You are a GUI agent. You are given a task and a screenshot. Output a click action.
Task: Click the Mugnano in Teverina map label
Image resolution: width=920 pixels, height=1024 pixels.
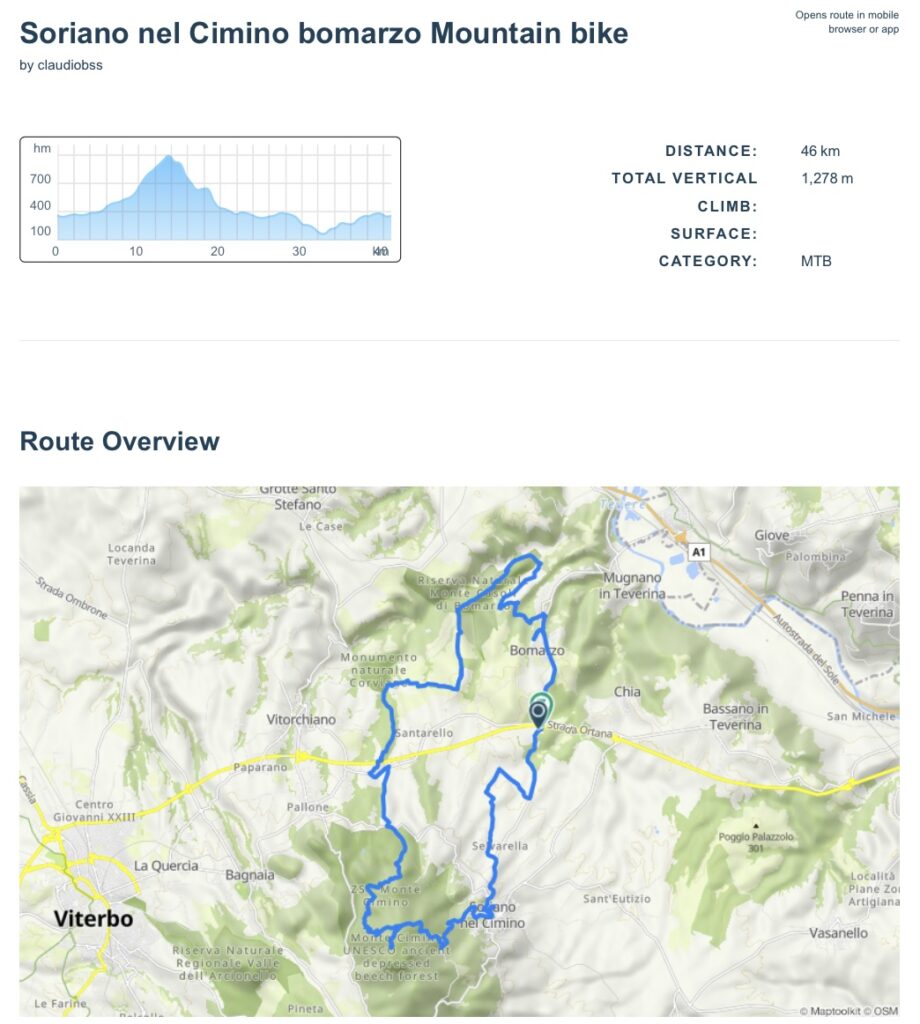coord(634,586)
